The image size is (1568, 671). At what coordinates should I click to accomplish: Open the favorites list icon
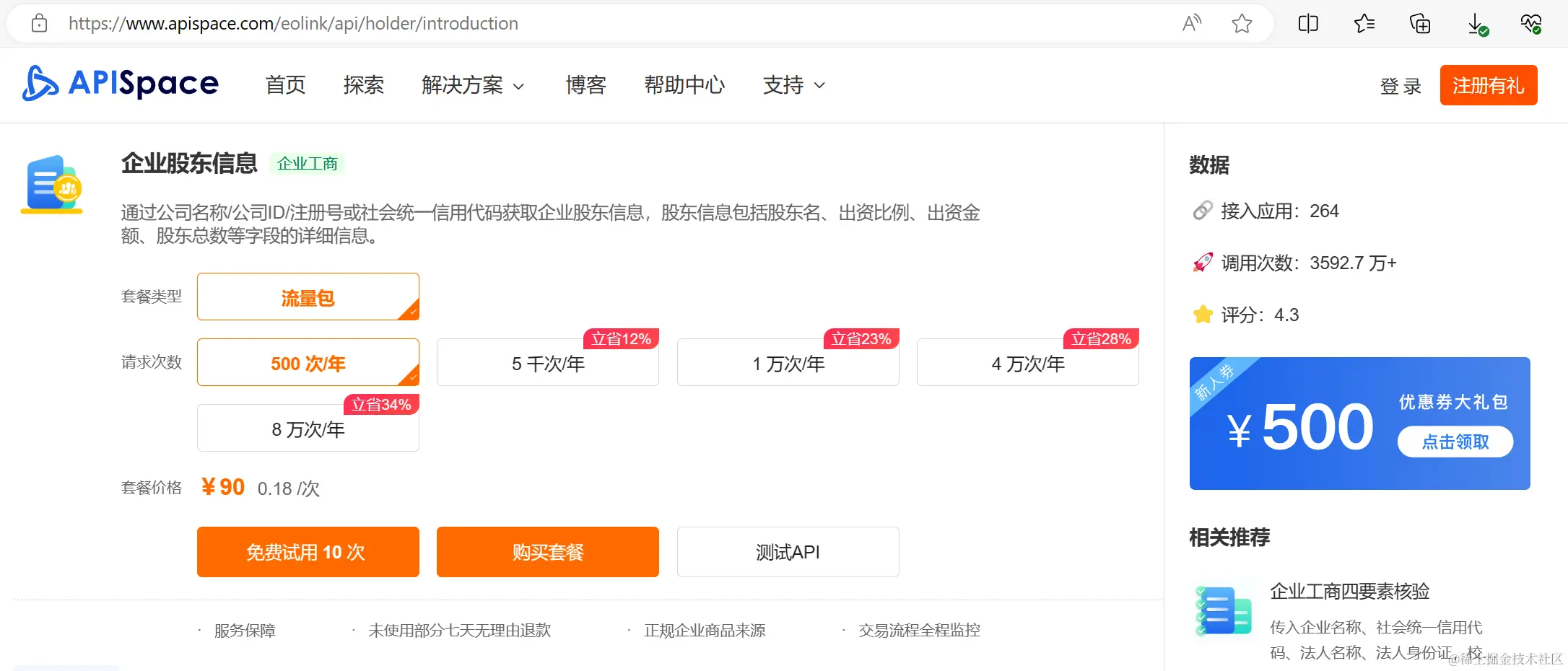coord(1364,24)
